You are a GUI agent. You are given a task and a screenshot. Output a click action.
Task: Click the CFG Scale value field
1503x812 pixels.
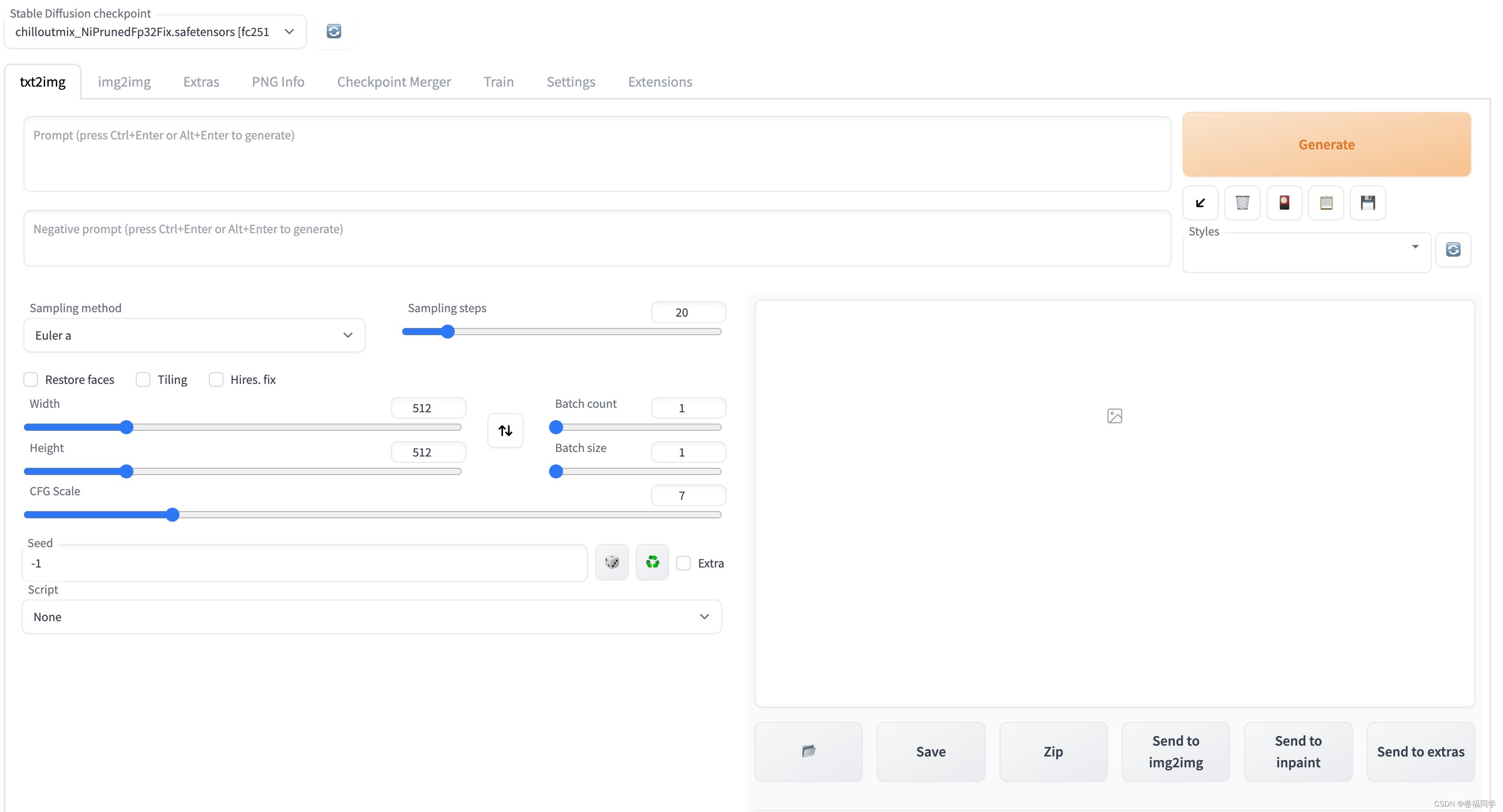(688, 495)
